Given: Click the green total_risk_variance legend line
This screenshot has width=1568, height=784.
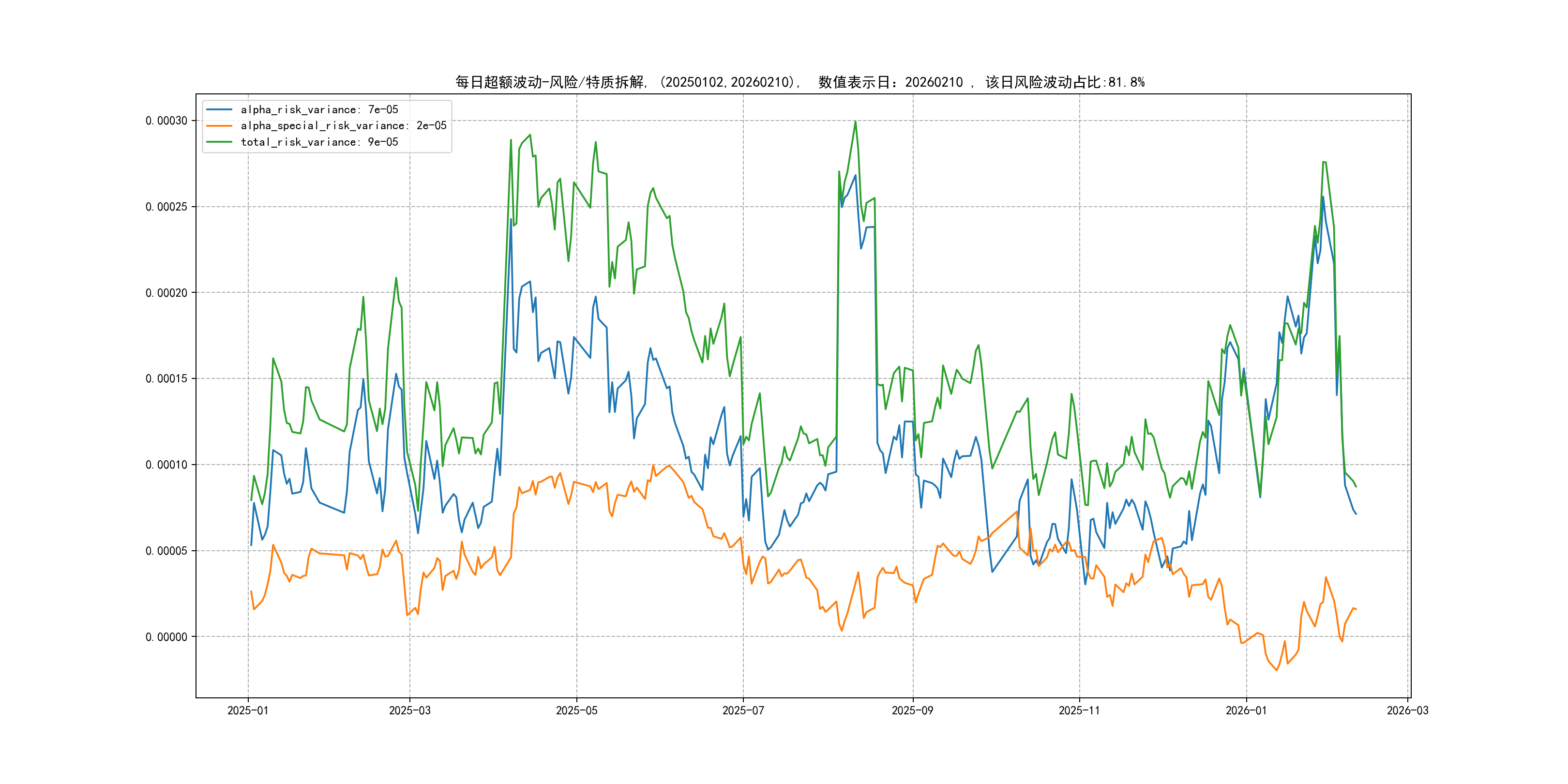Looking at the screenshot, I should click(x=219, y=142).
